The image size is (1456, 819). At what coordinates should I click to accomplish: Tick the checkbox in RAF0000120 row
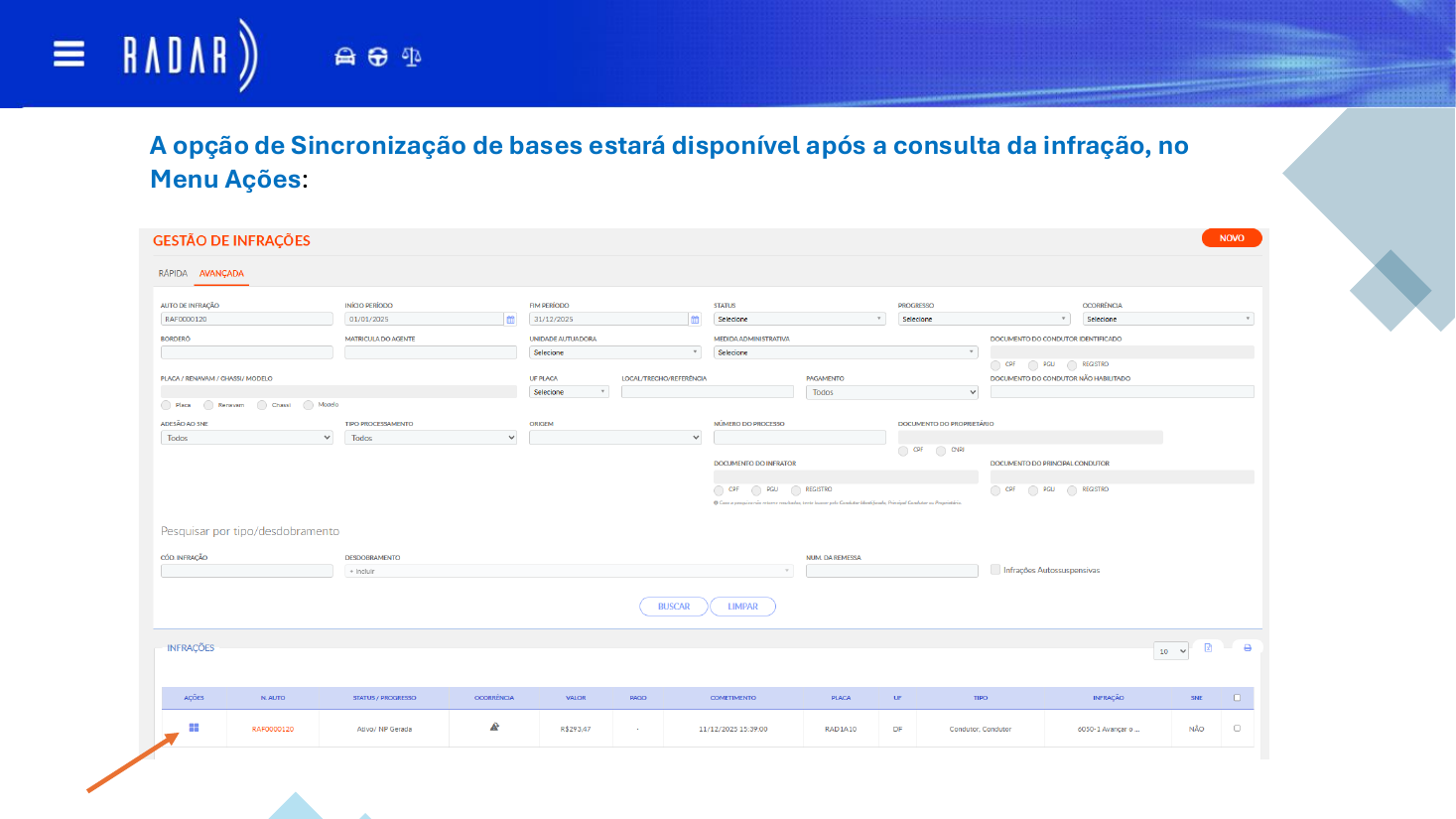tap(1237, 729)
